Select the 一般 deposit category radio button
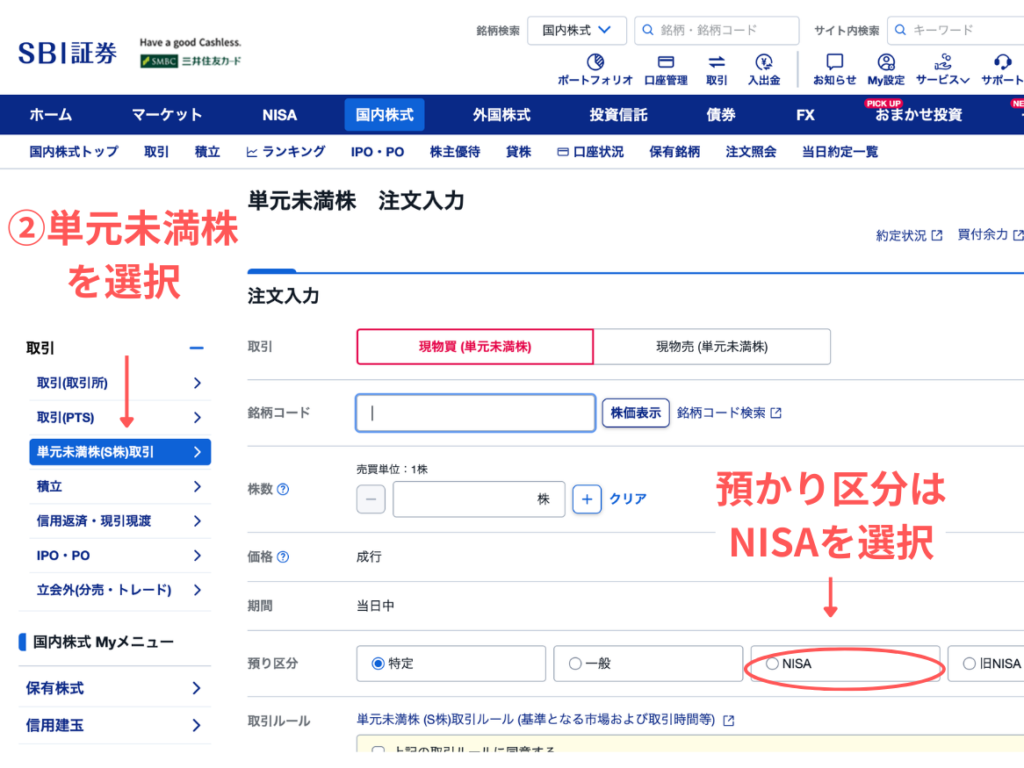Image resolution: width=1024 pixels, height=768 pixels. (576, 663)
